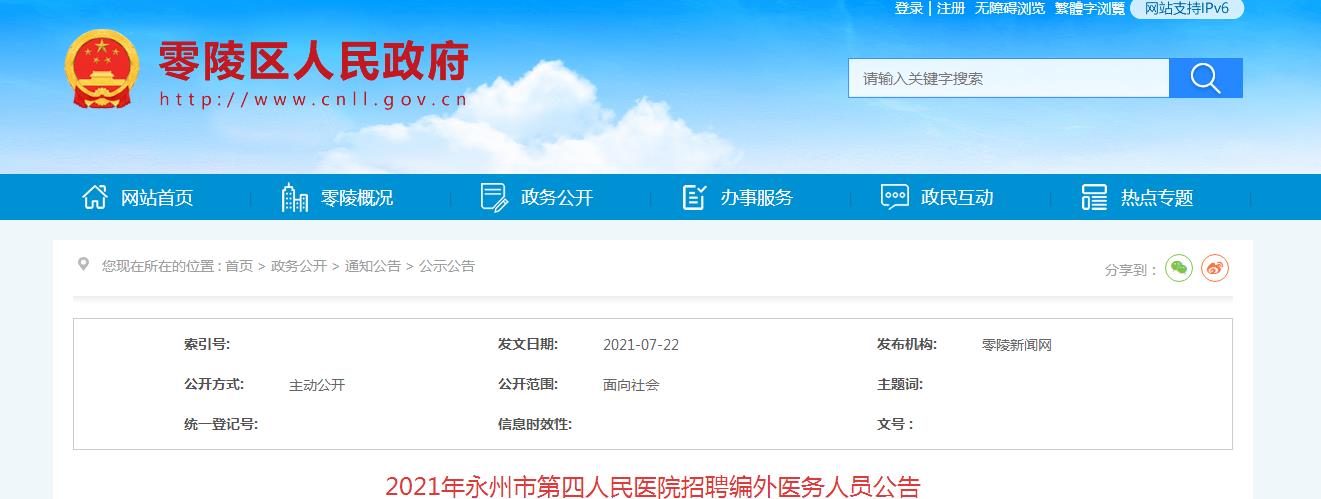
Task: Go to 政务公开 in breadcrumb
Action: click(299, 266)
